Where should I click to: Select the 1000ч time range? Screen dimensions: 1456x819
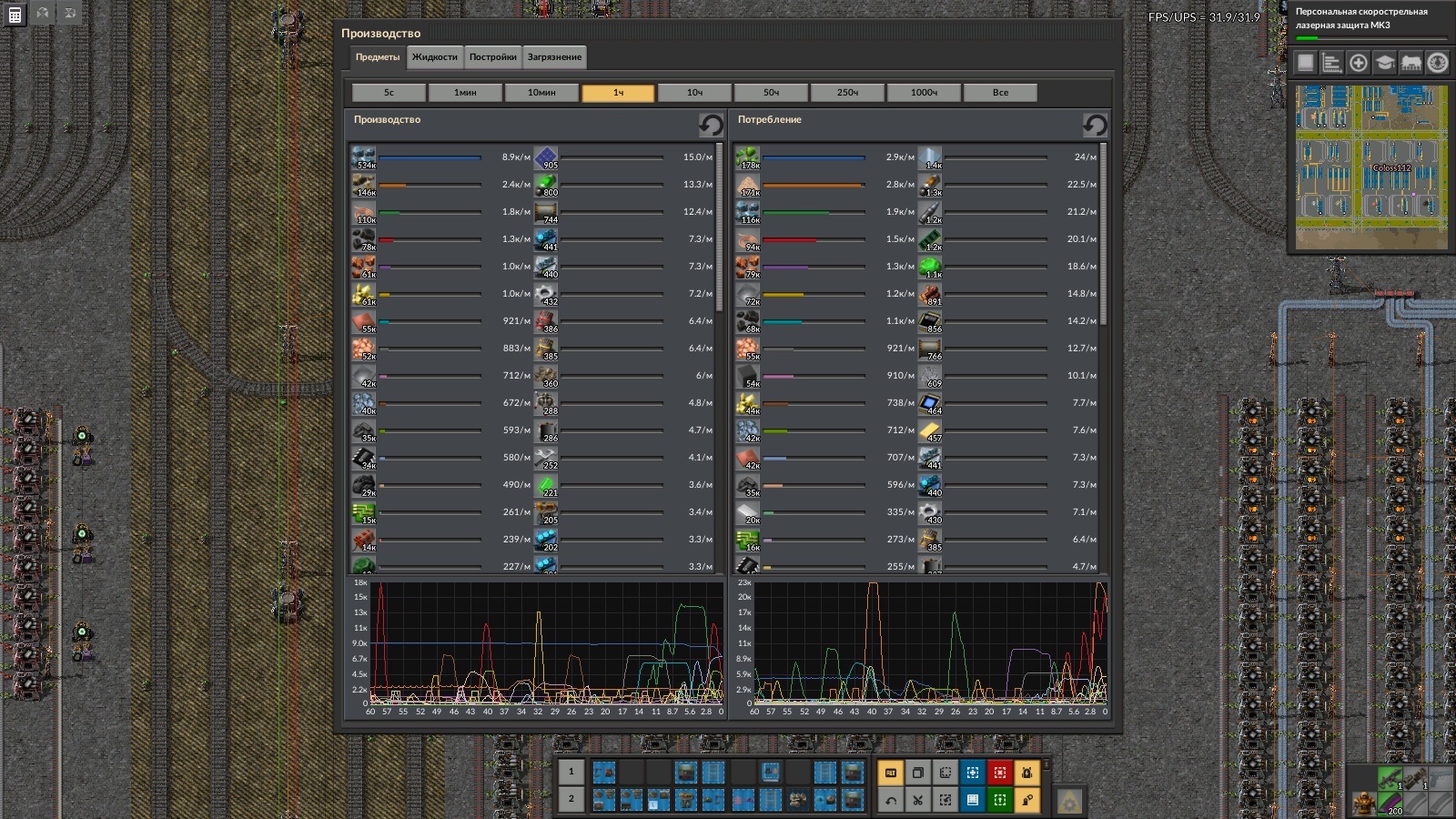click(924, 93)
